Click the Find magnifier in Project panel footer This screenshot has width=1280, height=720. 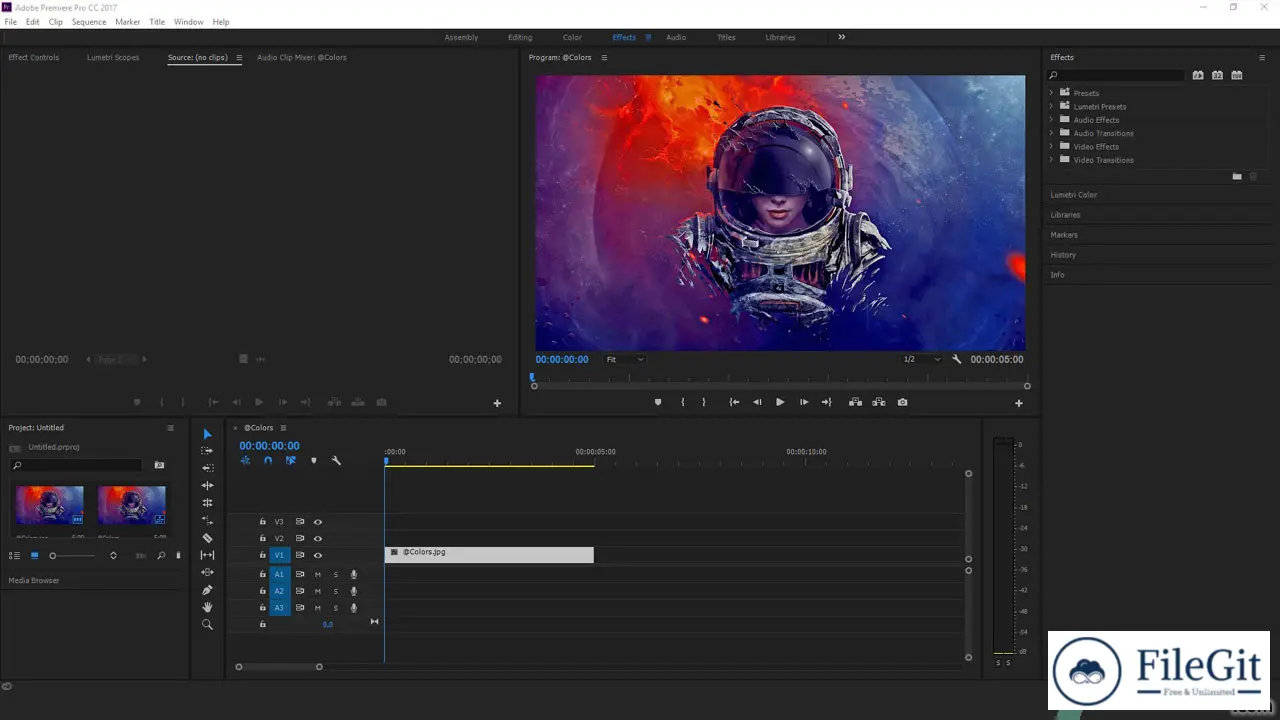coord(161,555)
